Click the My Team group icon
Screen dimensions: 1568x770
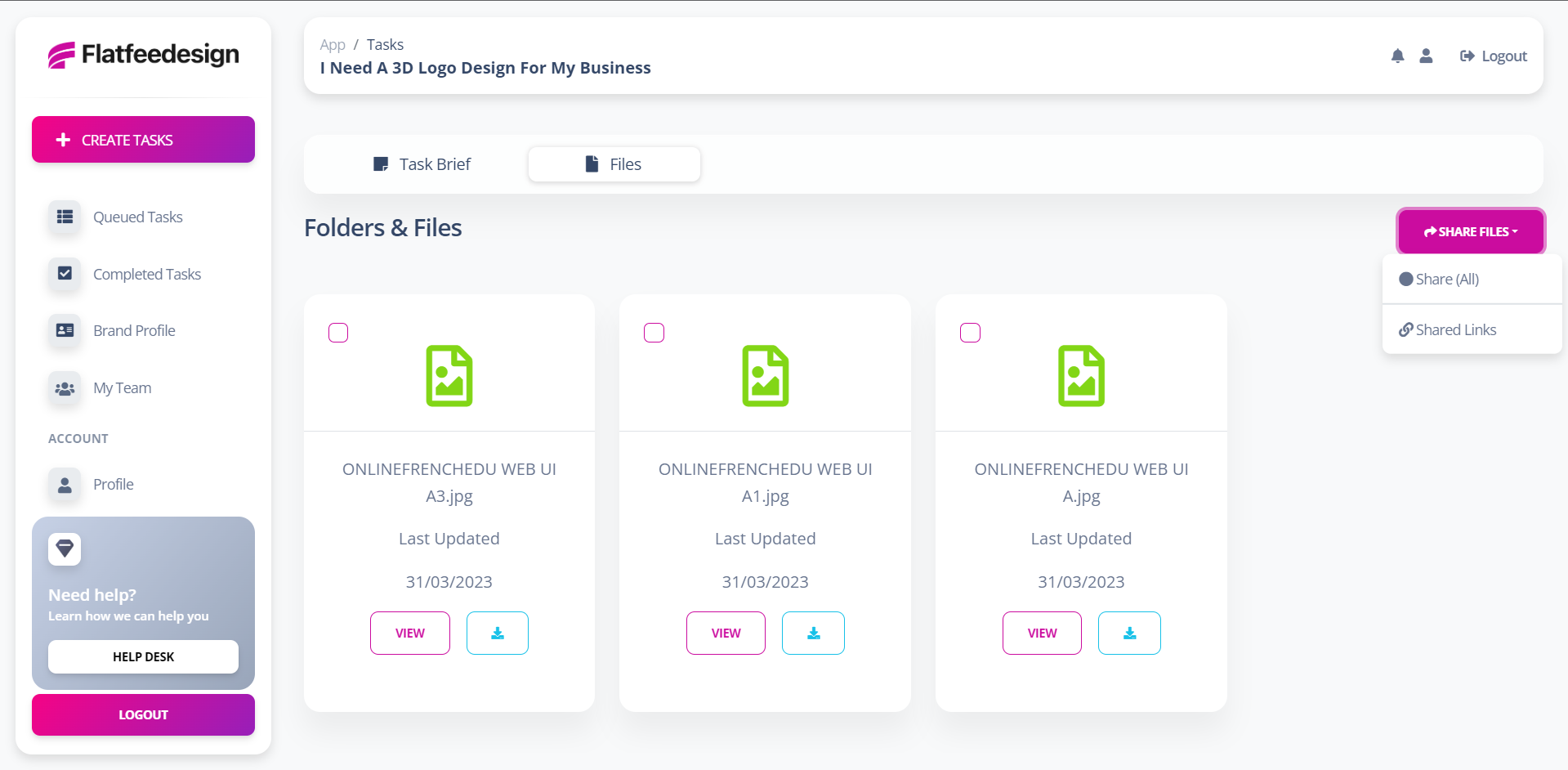(65, 388)
